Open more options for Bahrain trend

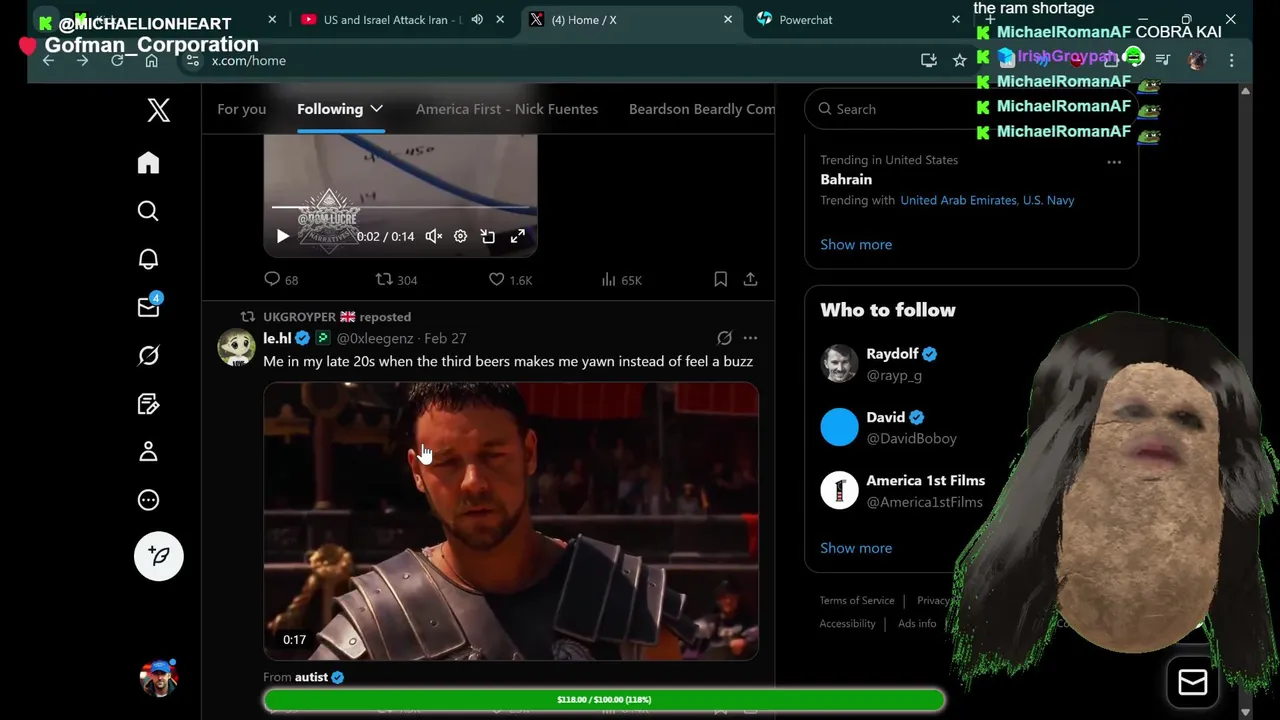tap(1114, 162)
